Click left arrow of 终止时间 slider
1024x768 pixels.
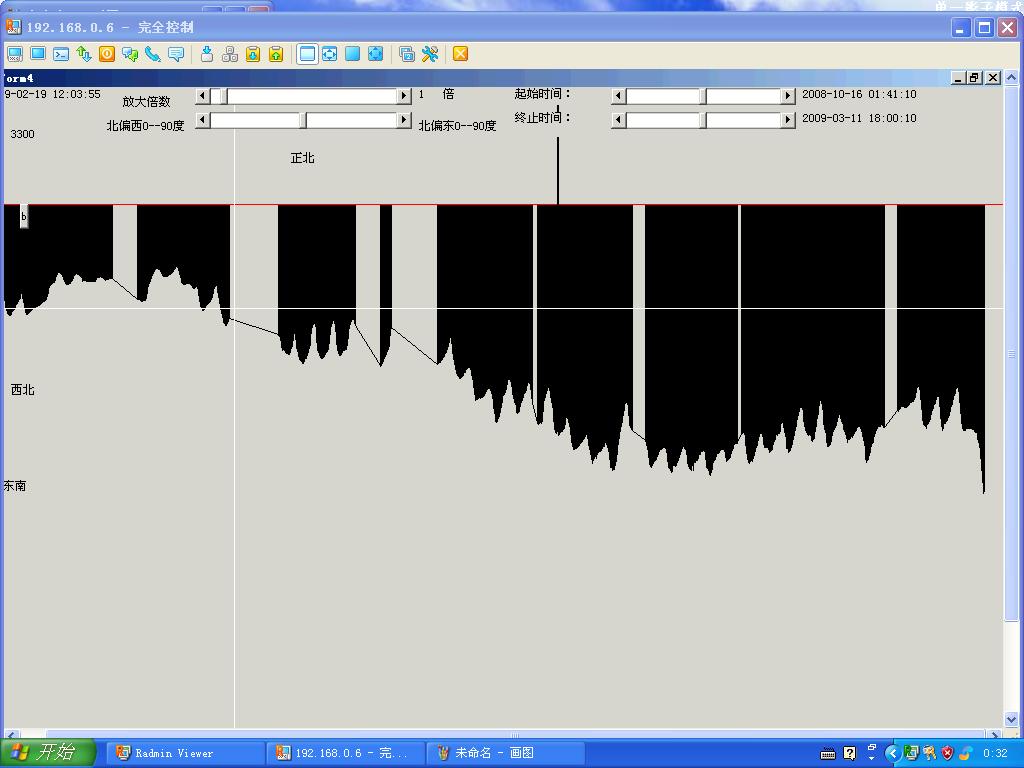click(x=618, y=120)
